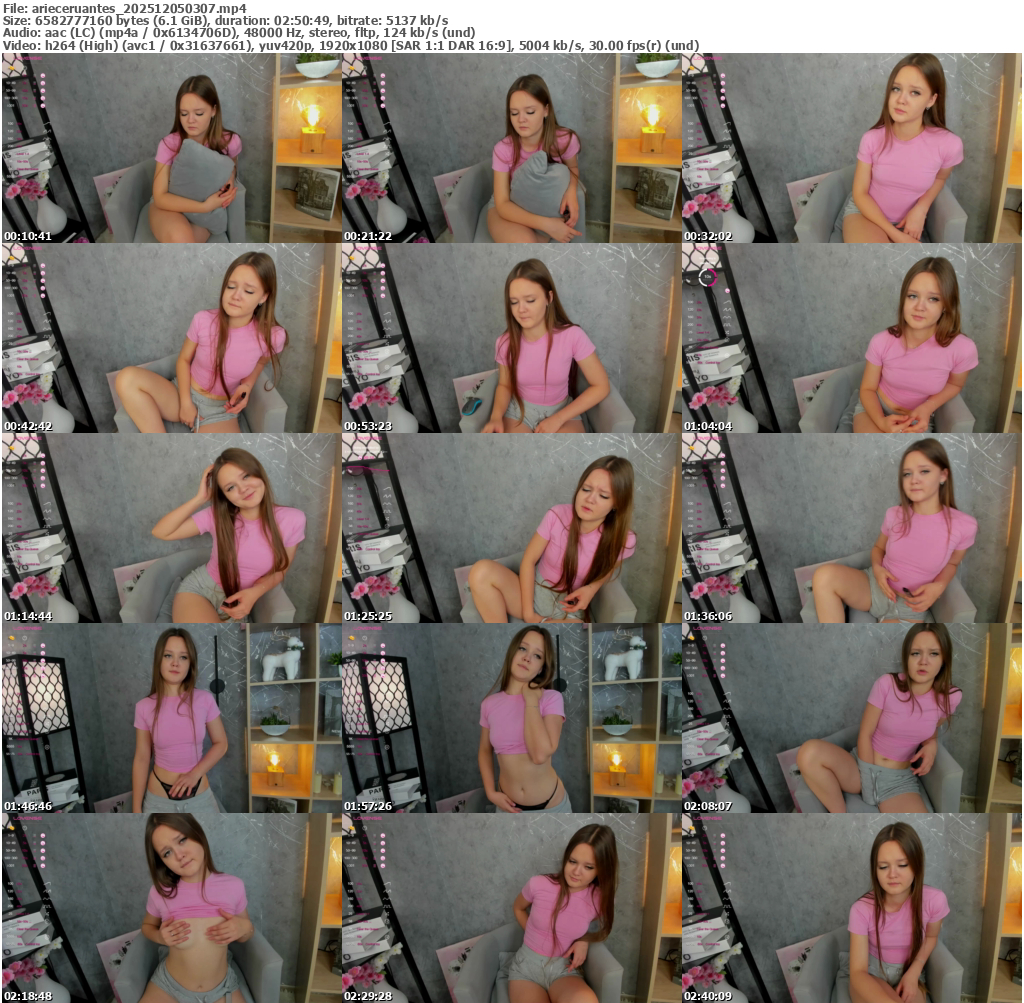This screenshot has height=1003, width=1024.
Task: Select the frame stamped 00:53:23
Action: 511,338
